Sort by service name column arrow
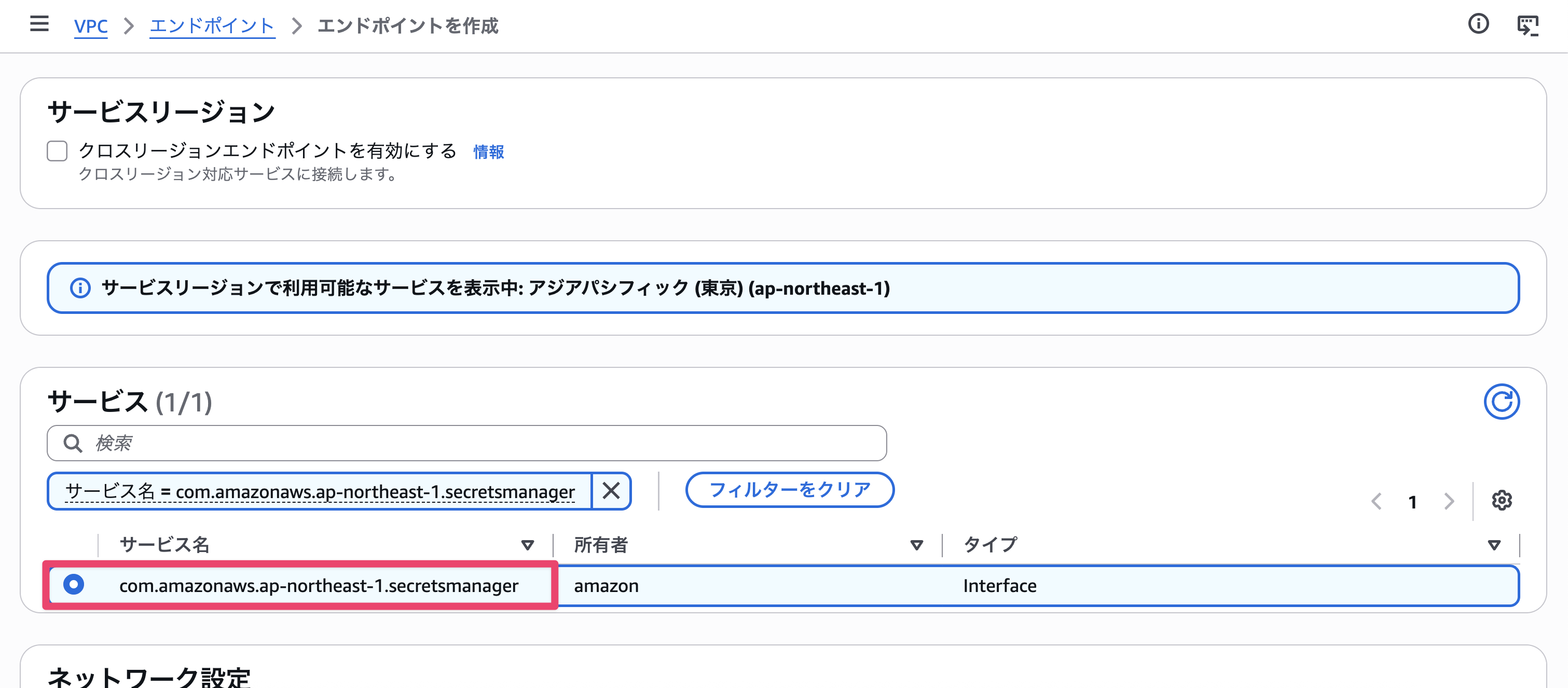This screenshot has height=688, width=1568. point(527,545)
